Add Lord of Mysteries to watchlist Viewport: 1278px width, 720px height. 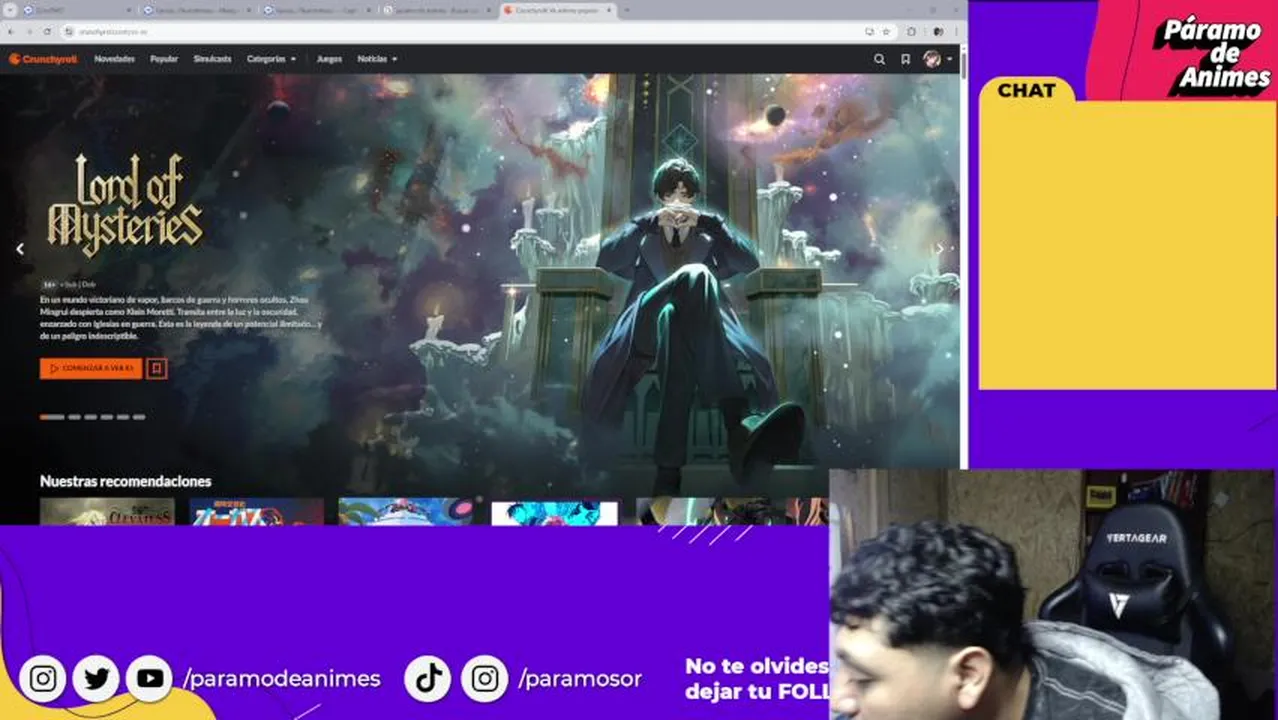tap(156, 368)
